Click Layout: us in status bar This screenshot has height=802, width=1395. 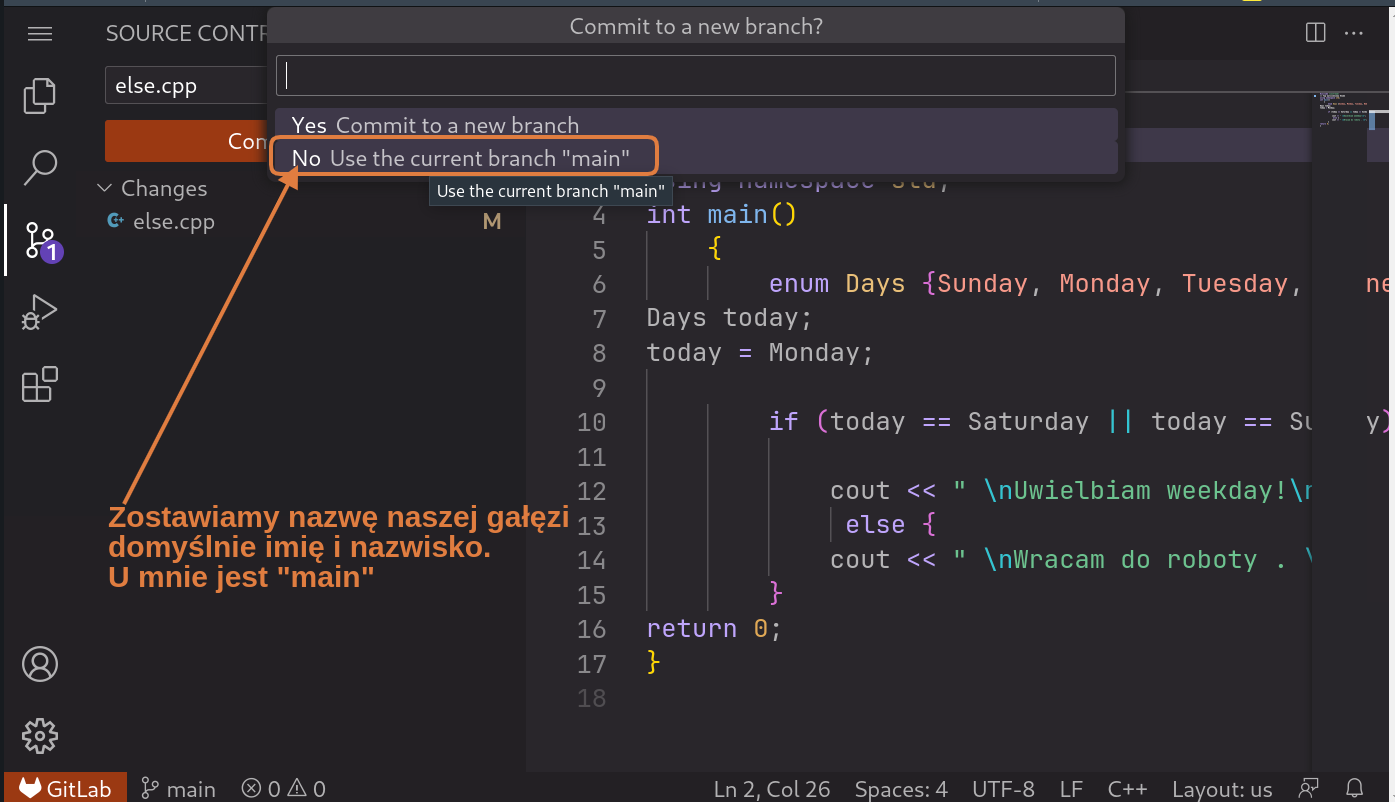tap(1222, 788)
